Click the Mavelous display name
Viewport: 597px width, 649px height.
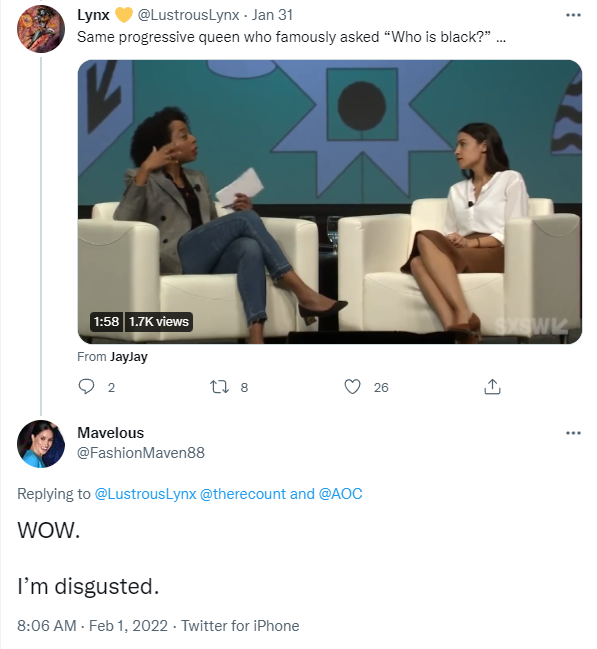[x=111, y=433]
